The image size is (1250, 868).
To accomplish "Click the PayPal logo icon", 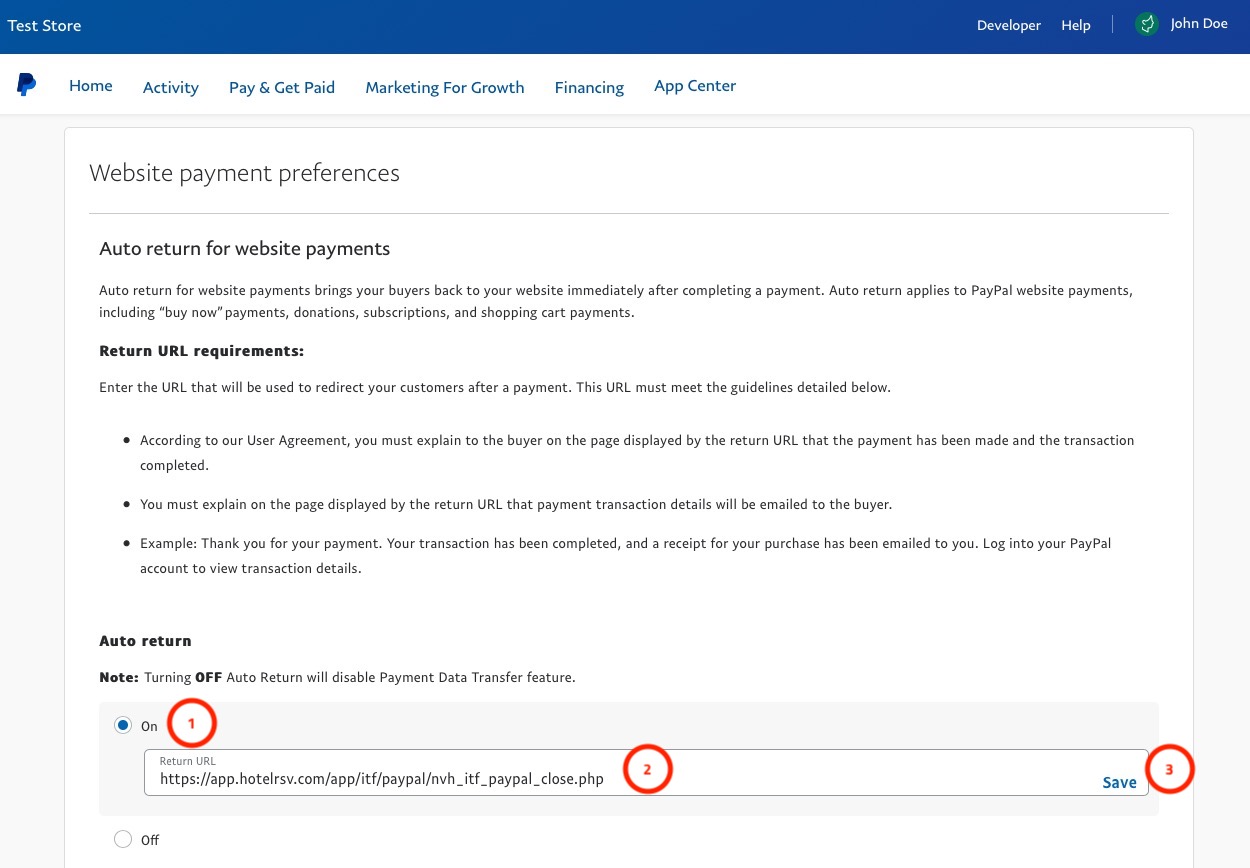I will (x=27, y=85).
